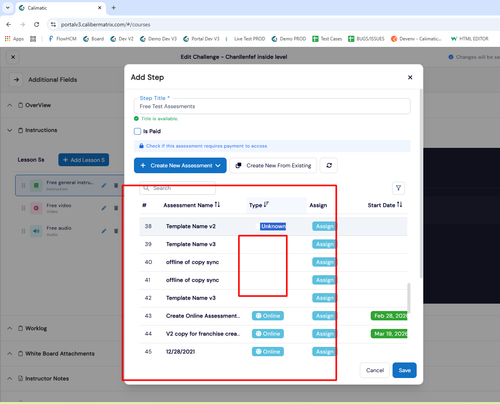The height and width of the screenshot is (404, 500).
Task: Open the Demo PROD bookmark
Action: coord(289,39)
